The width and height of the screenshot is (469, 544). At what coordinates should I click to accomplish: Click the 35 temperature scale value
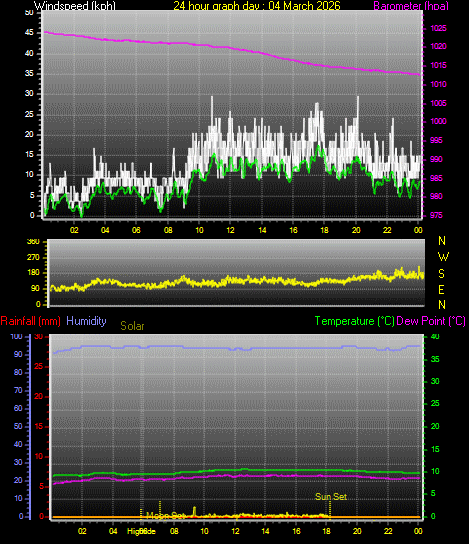(x=435, y=359)
